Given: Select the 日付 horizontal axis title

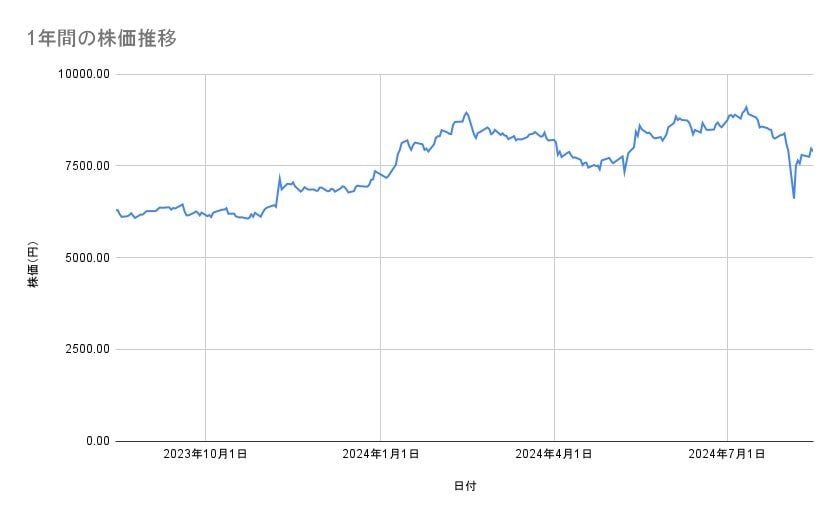Looking at the screenshot, I should tap(464, 487).
